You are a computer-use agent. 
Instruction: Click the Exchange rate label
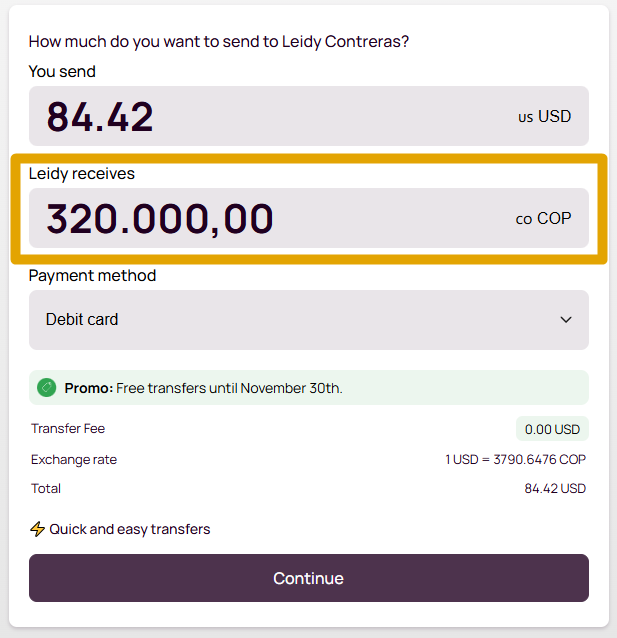[74, 459]
